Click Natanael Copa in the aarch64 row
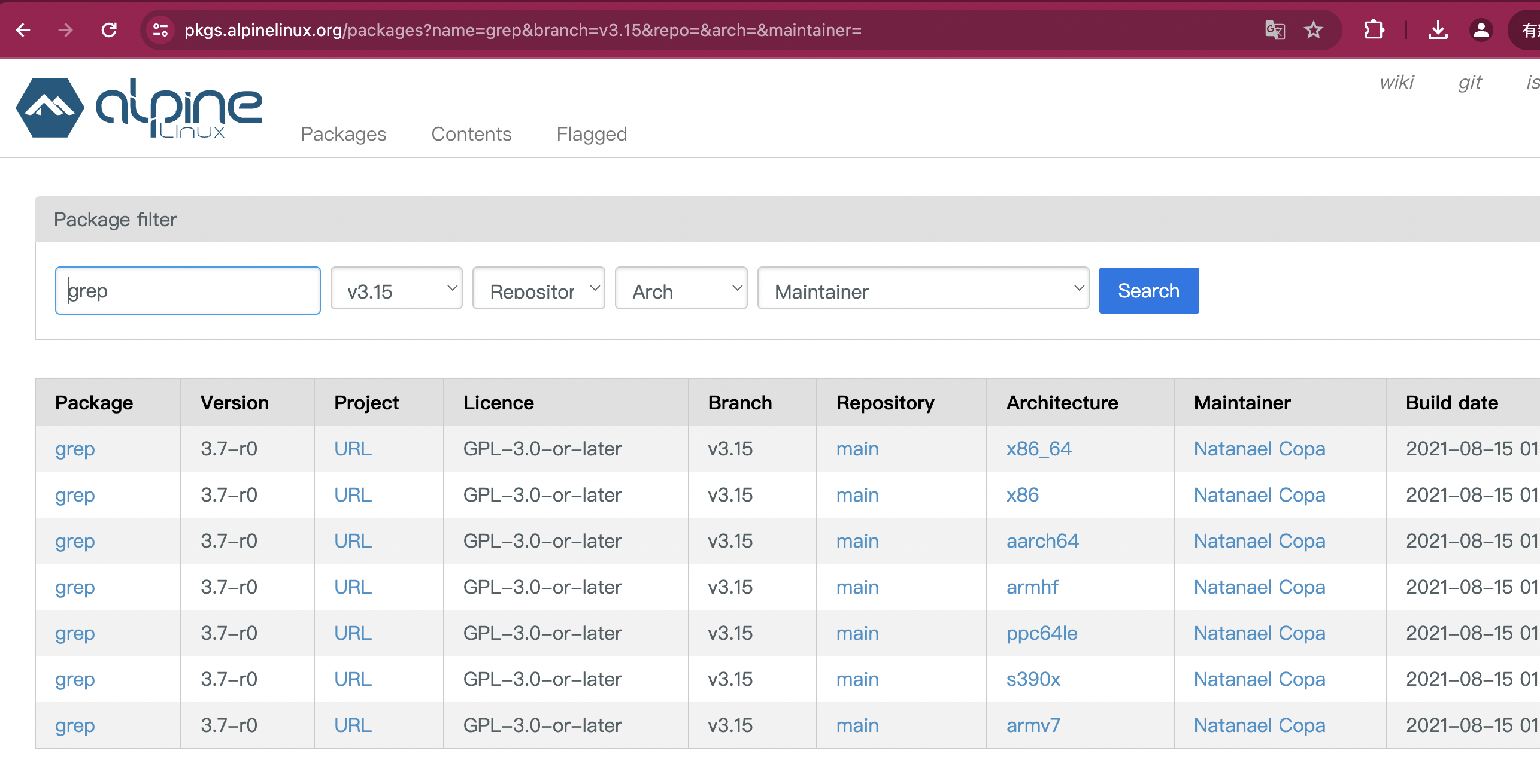1540x784 pixels. [1259, 541]
